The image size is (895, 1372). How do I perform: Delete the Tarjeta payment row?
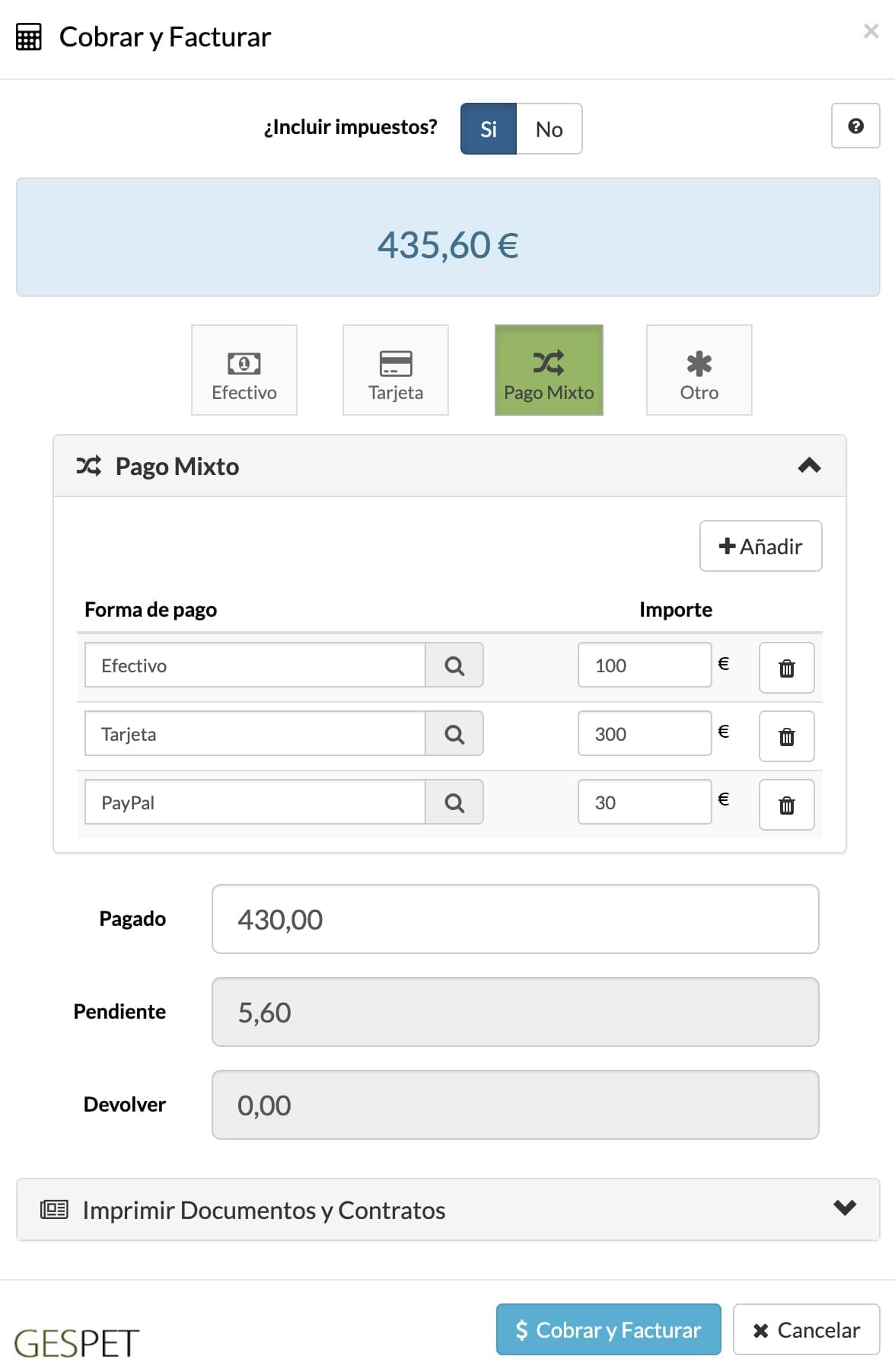[786, 736]
